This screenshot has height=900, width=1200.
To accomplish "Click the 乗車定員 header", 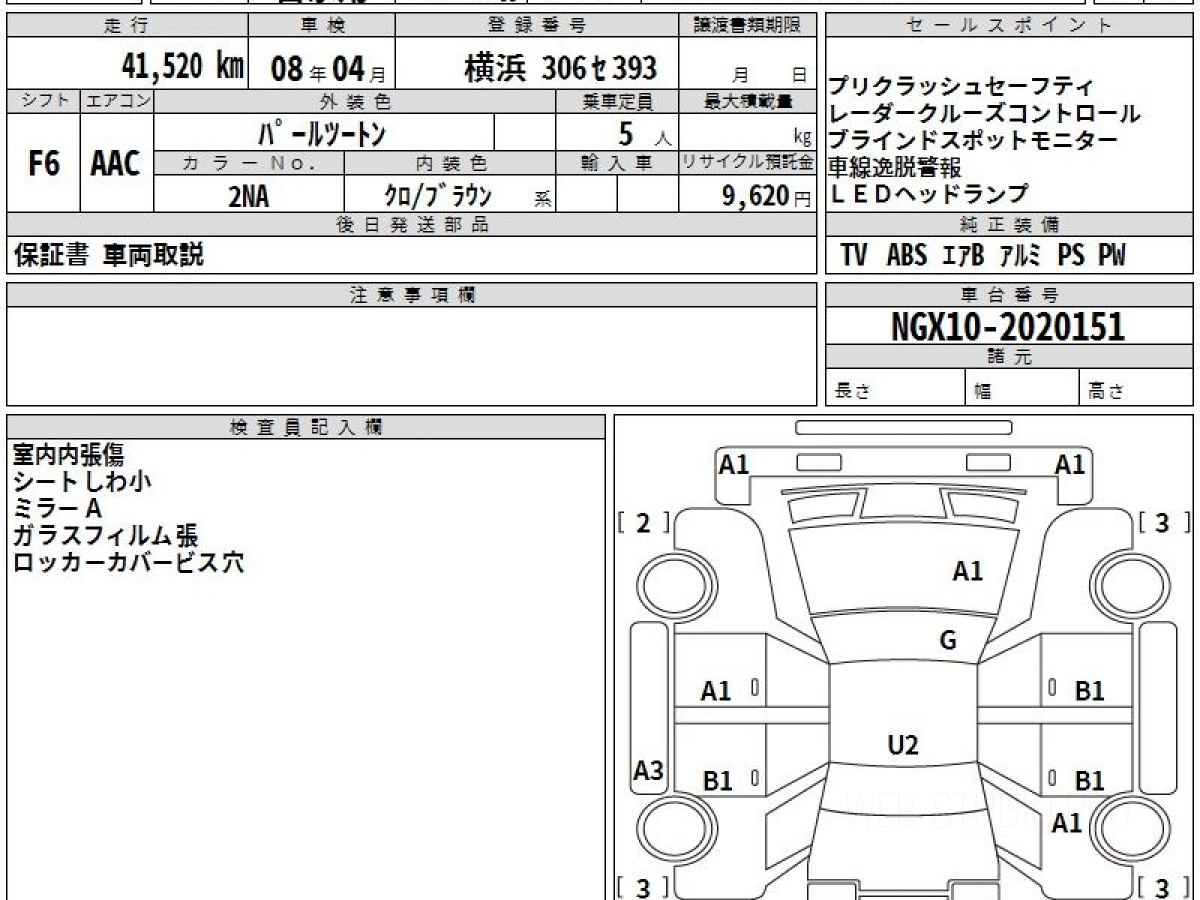I will click(x=618, y=101).
